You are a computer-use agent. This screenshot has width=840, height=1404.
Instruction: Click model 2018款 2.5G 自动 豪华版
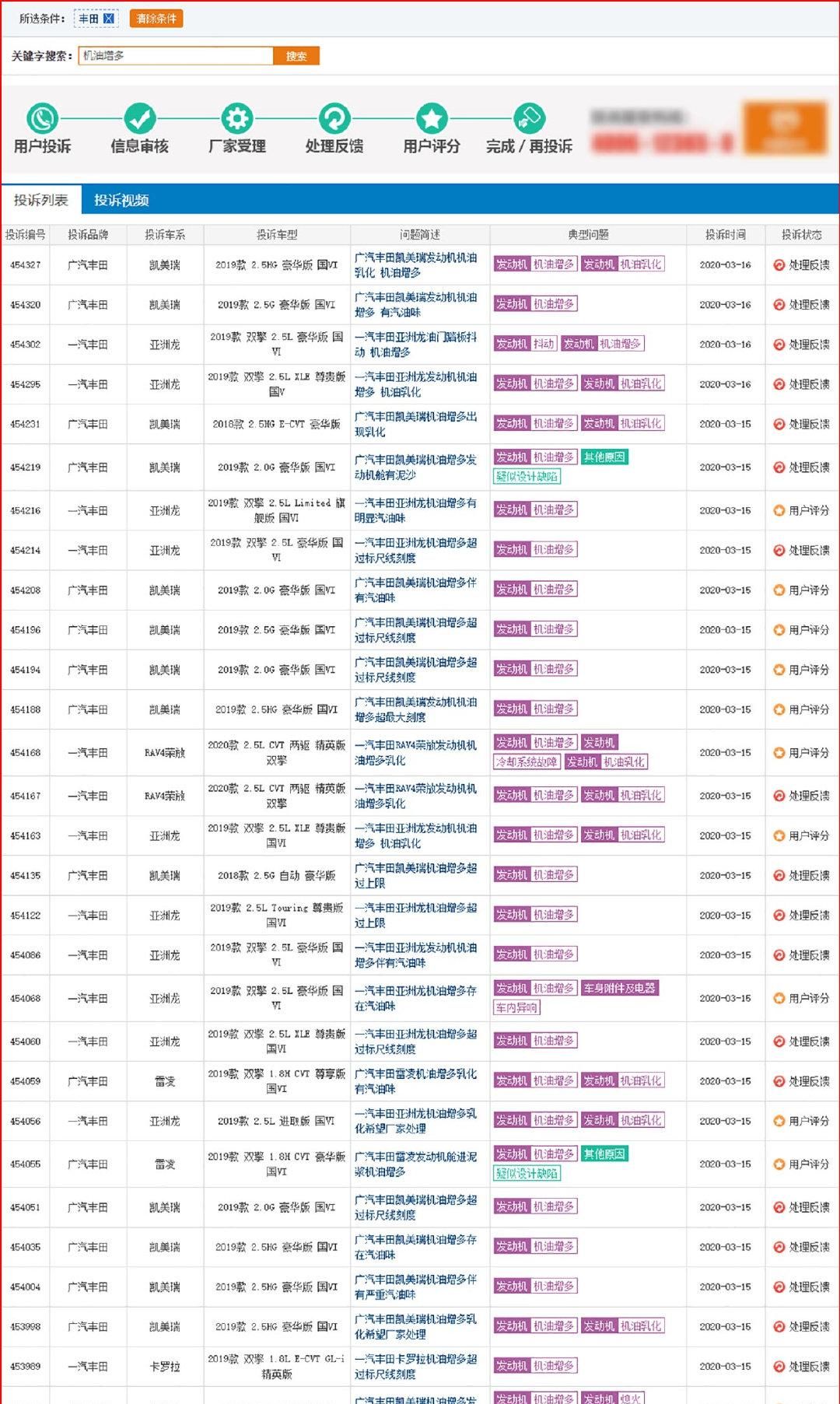pyautogui.click(x=277, y=875)
